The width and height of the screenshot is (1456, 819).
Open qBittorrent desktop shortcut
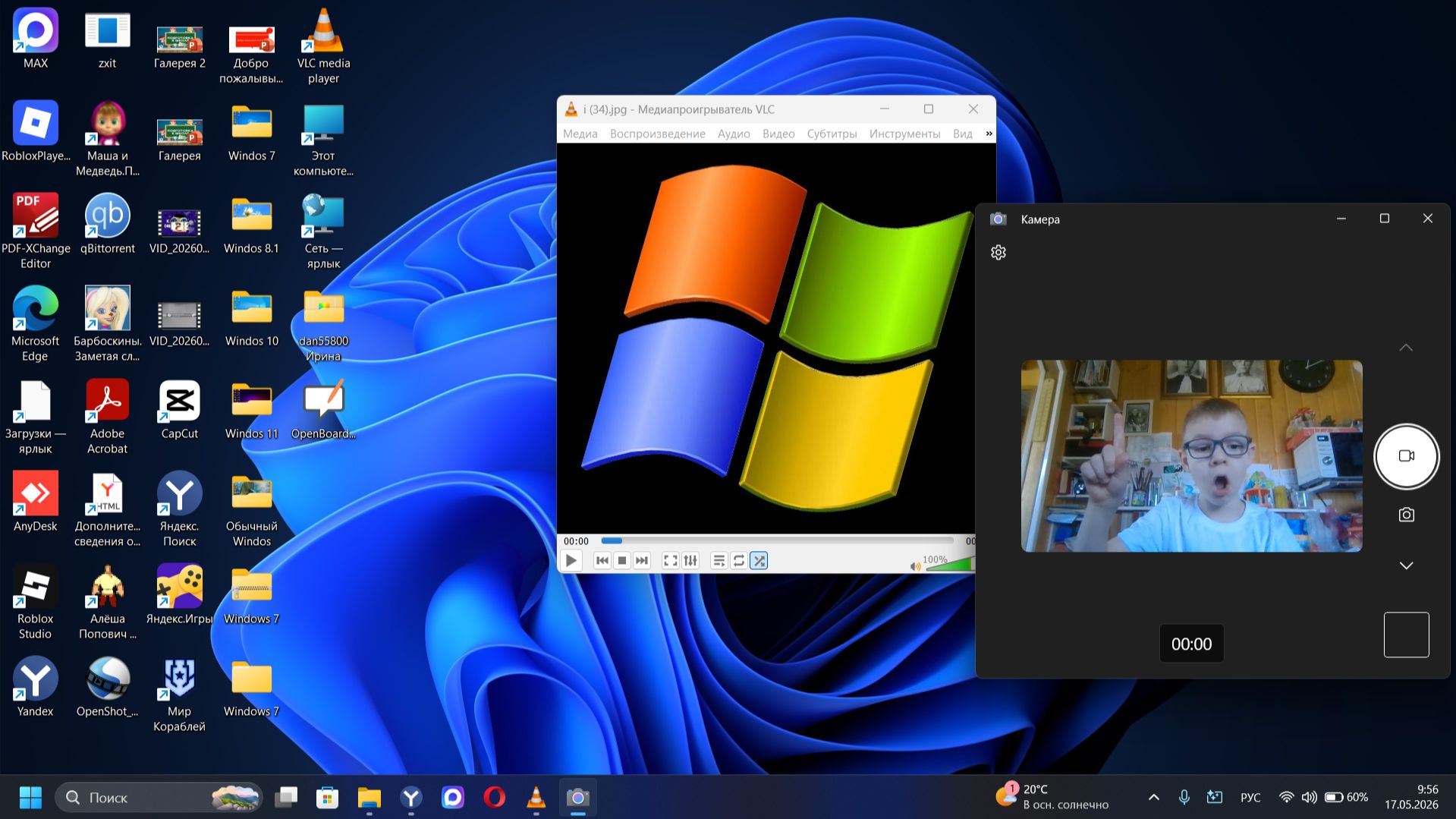point(108,223)
